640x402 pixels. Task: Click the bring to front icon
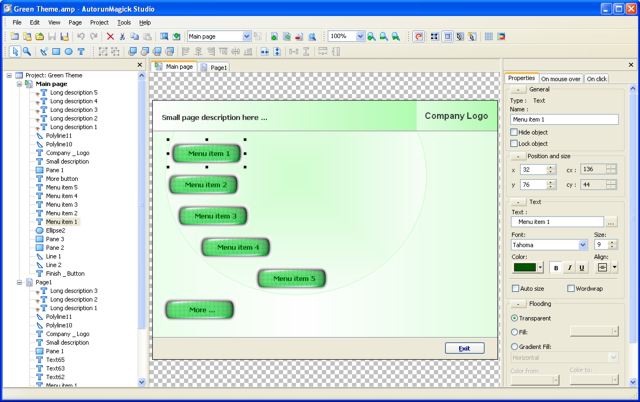pos(132,51)
